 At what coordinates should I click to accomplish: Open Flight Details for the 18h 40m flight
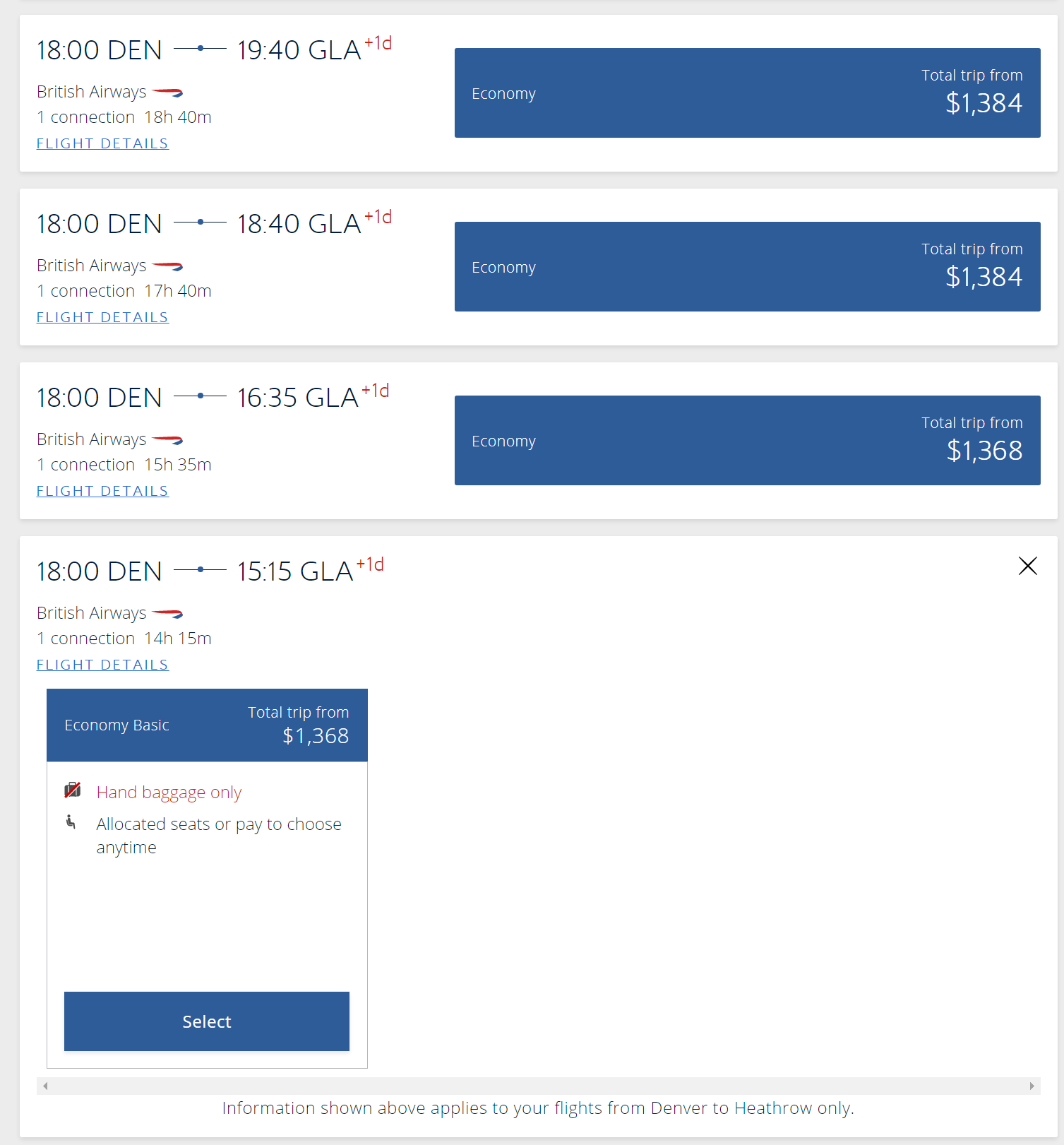[x=102, y=143]
